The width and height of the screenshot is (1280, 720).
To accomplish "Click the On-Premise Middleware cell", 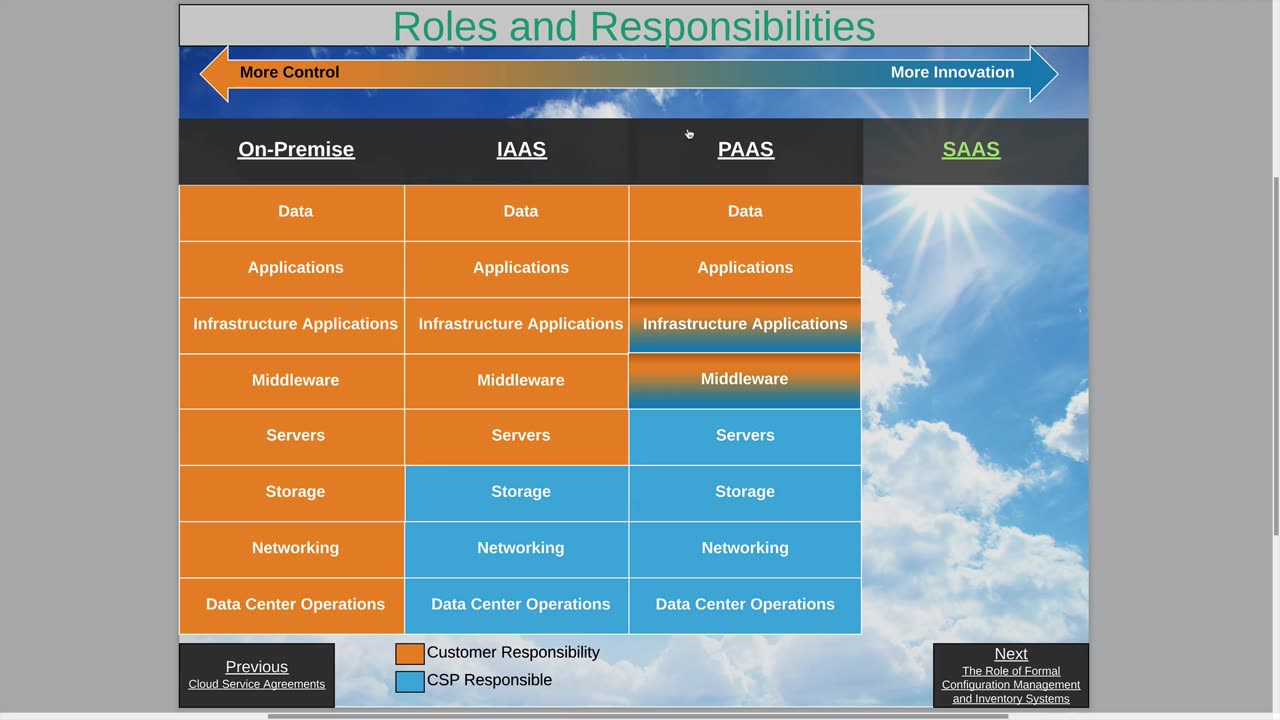I will 292,380.
